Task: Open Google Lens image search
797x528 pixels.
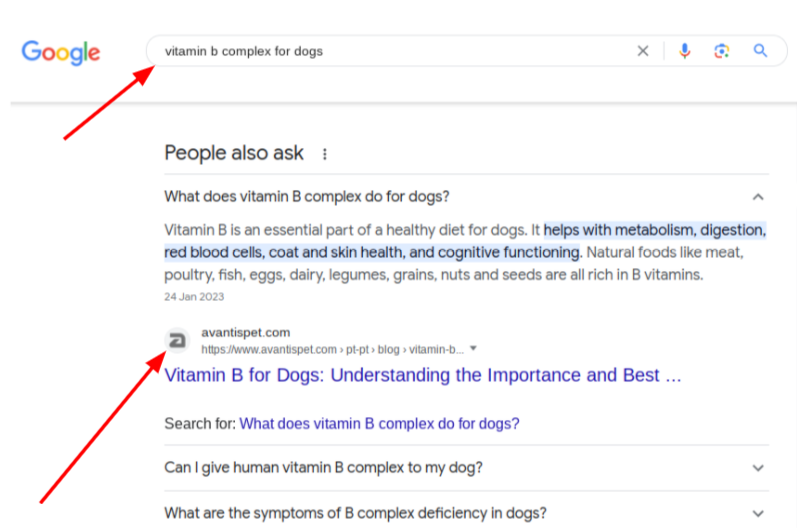Action: coord(721,51)
